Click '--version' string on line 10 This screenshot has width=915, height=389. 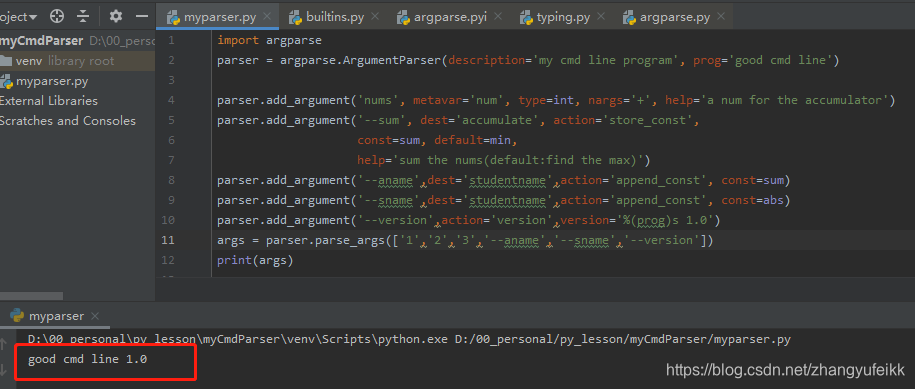396,220
